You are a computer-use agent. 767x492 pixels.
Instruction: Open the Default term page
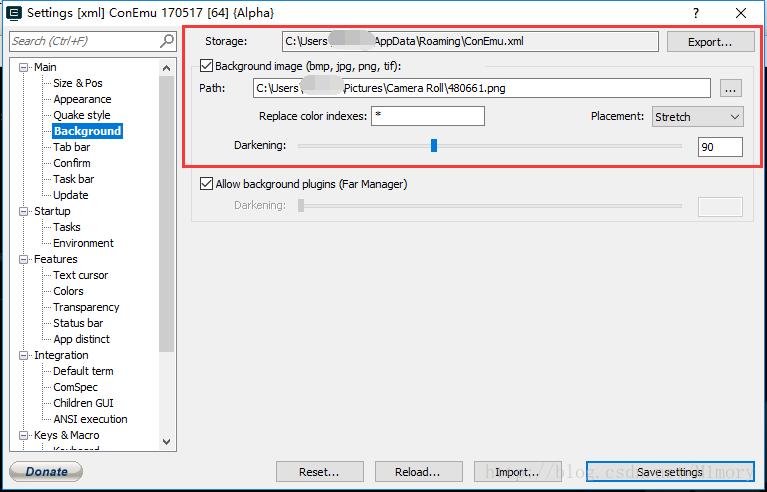[83, 371]
